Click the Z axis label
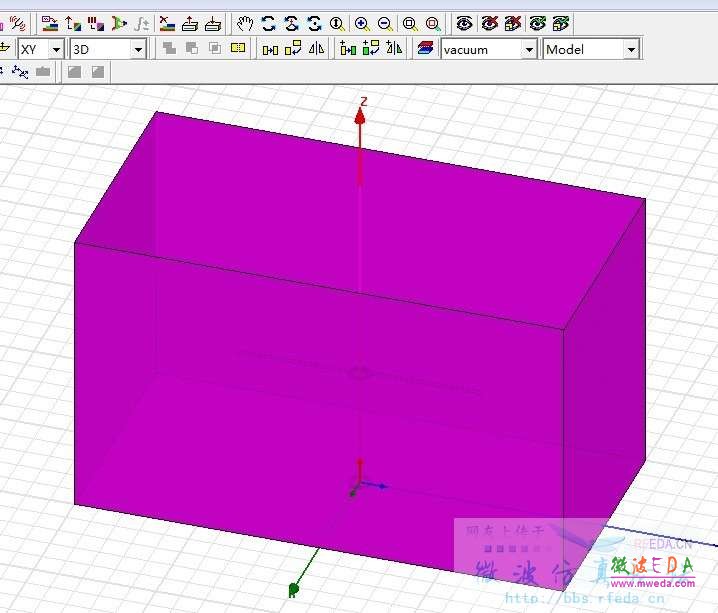This screenshot has width=718, height=613. pos(364,101)
